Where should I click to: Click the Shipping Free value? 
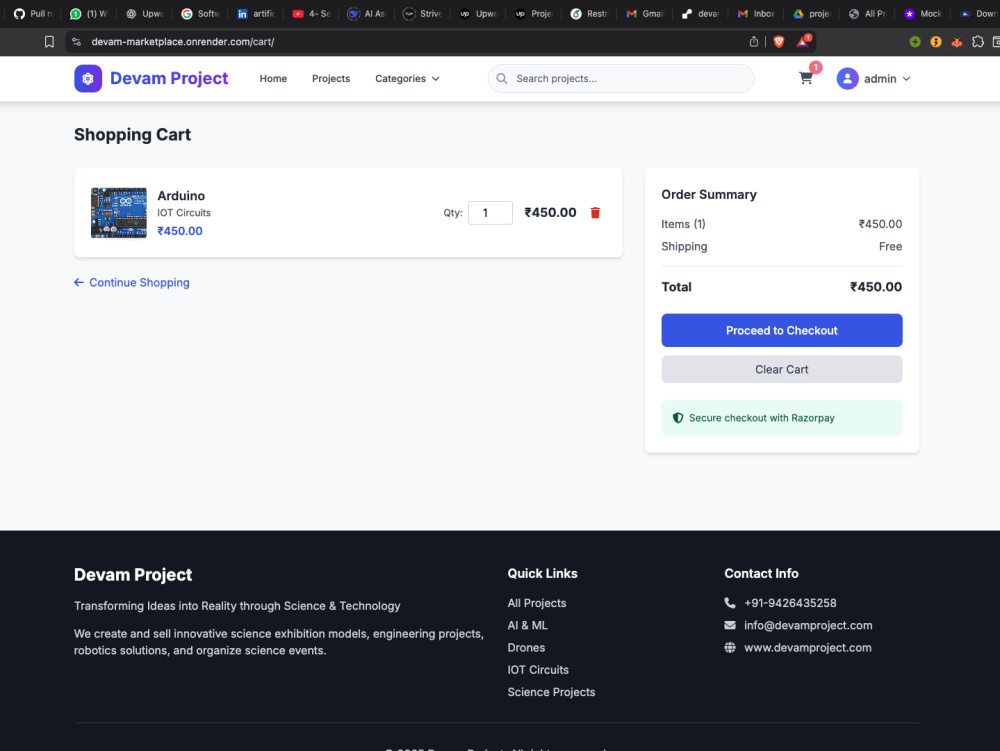[x=890, y=246]
